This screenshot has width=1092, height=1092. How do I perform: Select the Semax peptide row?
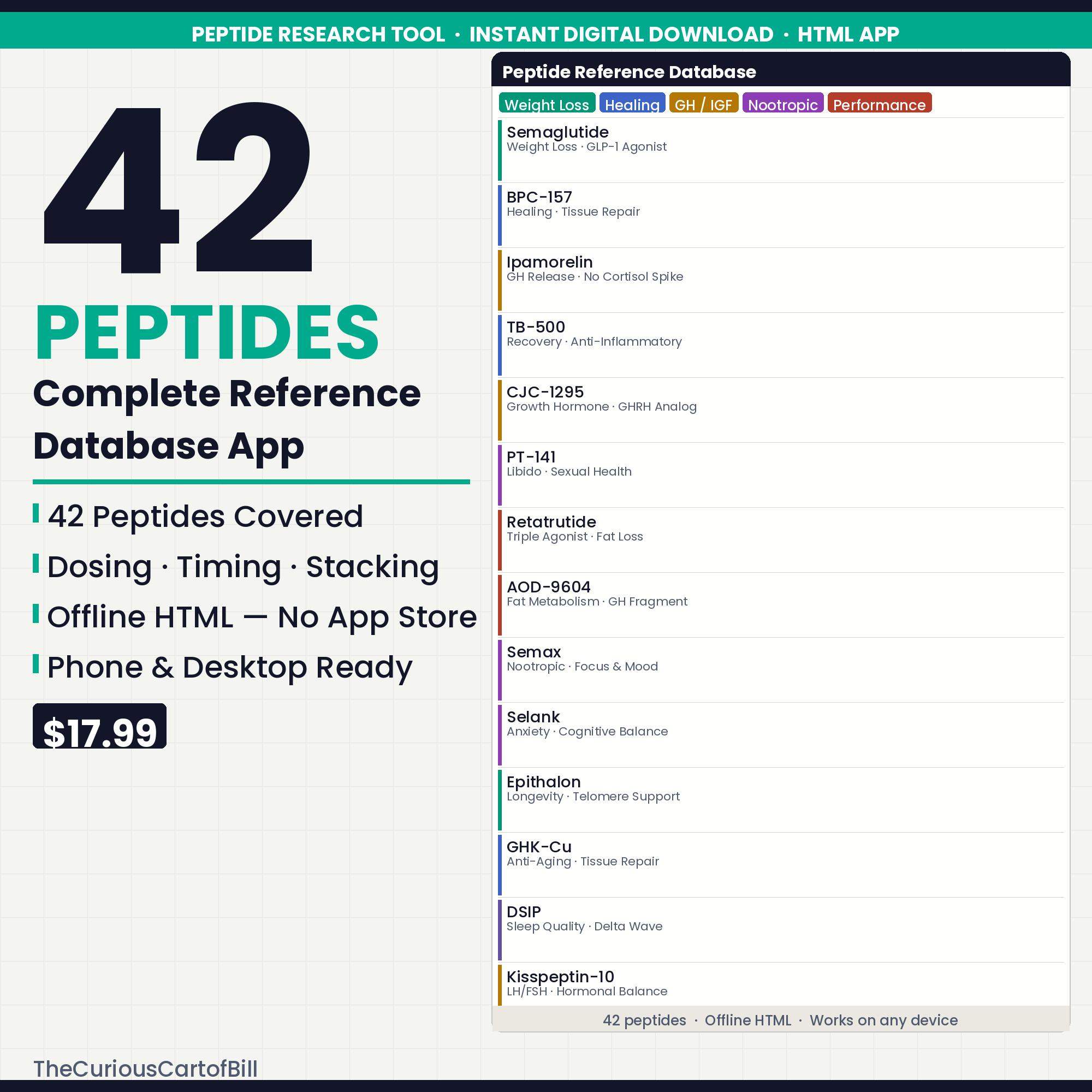click(x=781, y=670)
